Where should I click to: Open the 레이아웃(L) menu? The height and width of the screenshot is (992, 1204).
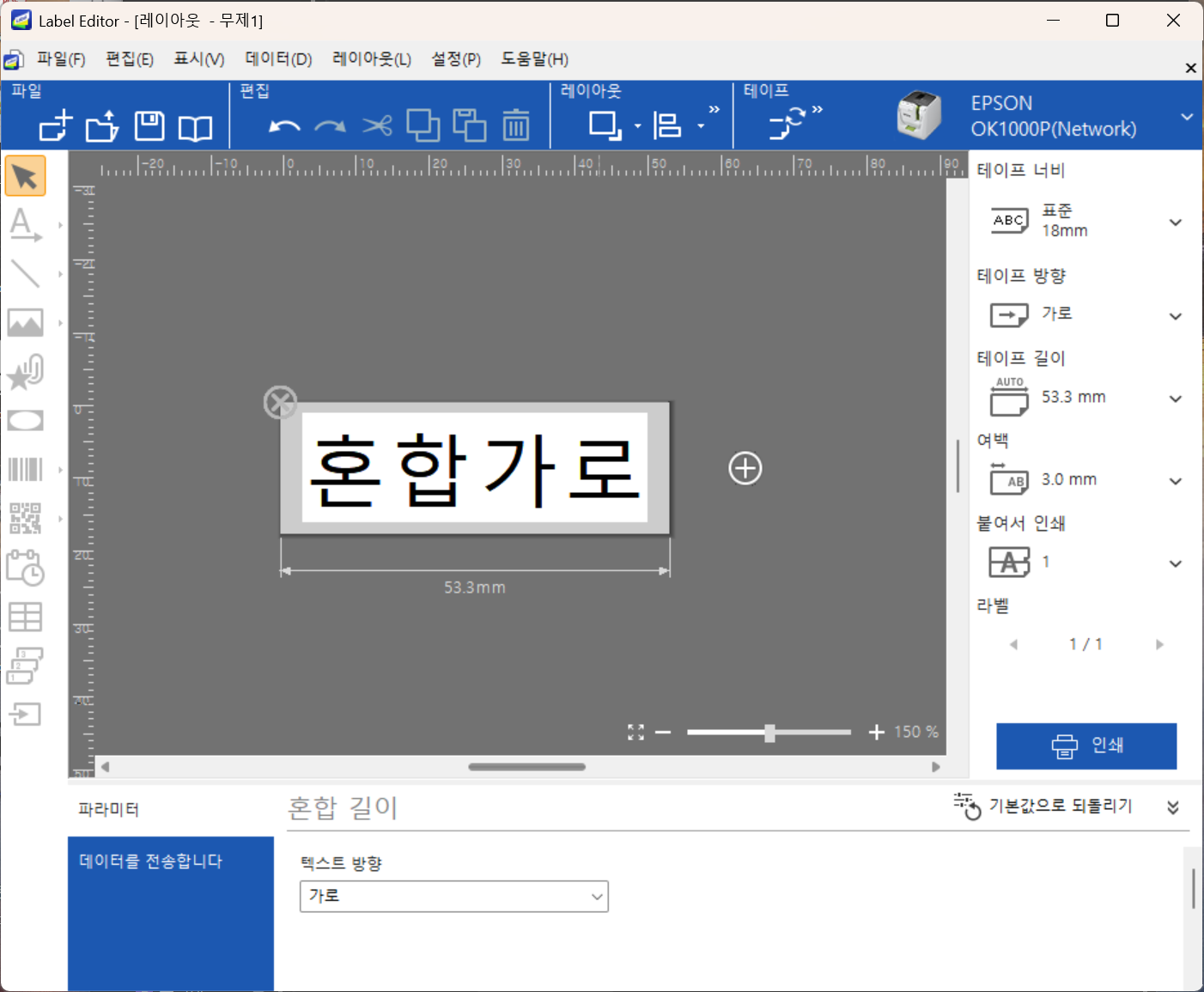pyautogui.click(x=372, y=59)
